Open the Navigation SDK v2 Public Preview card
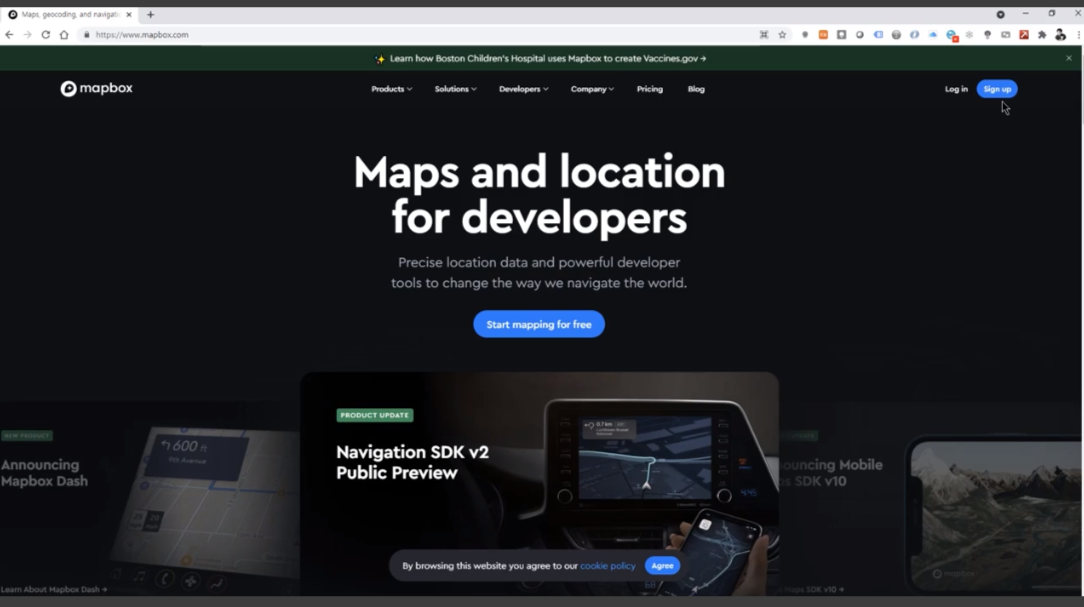The width and height of the screenshot is (1084, 607). (x=539, y=483)
